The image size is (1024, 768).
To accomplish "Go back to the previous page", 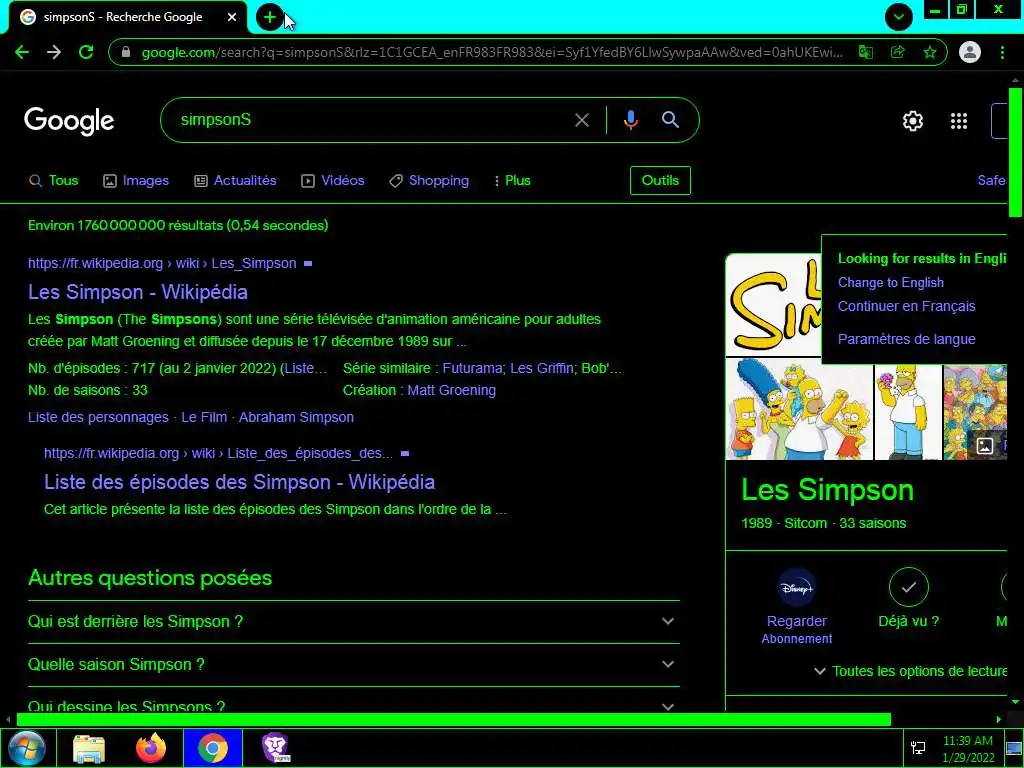I will [x=22, y=52].
